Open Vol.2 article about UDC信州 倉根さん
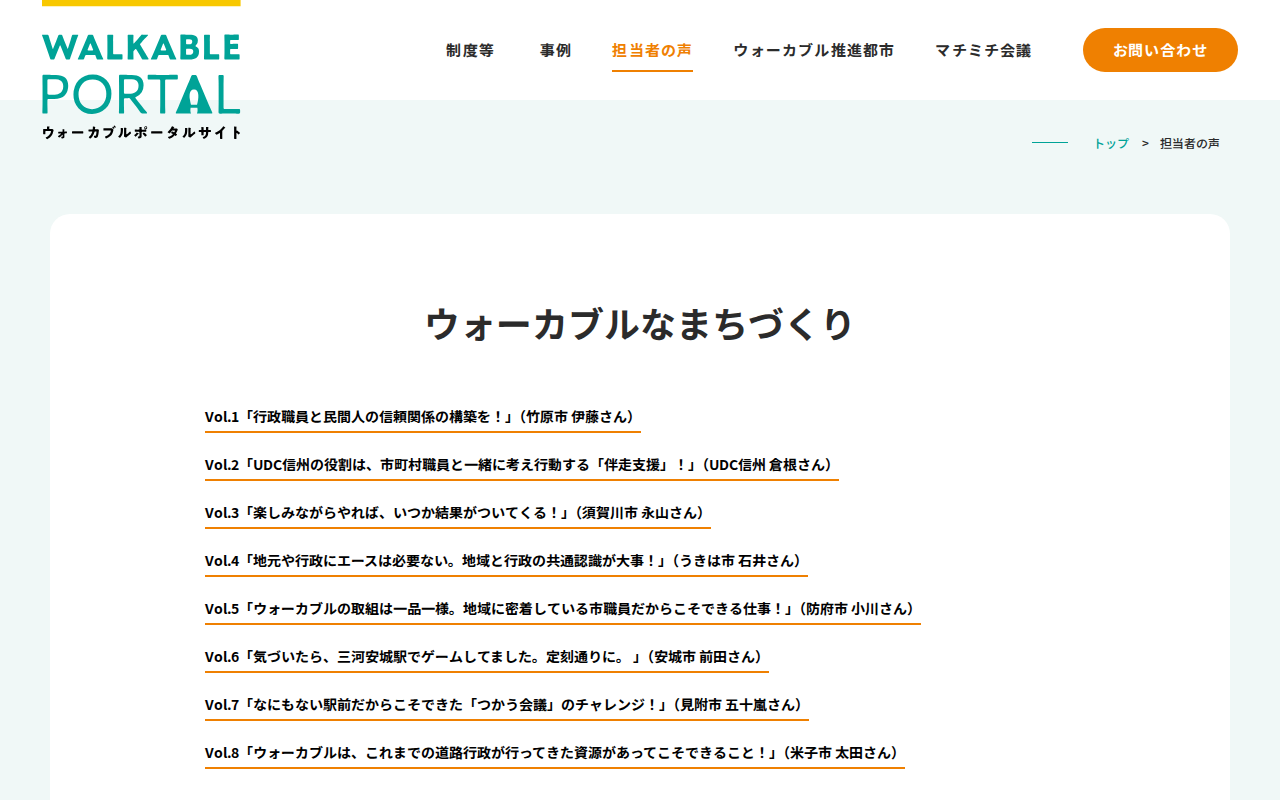The width and height of the screenshot is (1280, 800). pyautogui.click(x=522, y=465)
